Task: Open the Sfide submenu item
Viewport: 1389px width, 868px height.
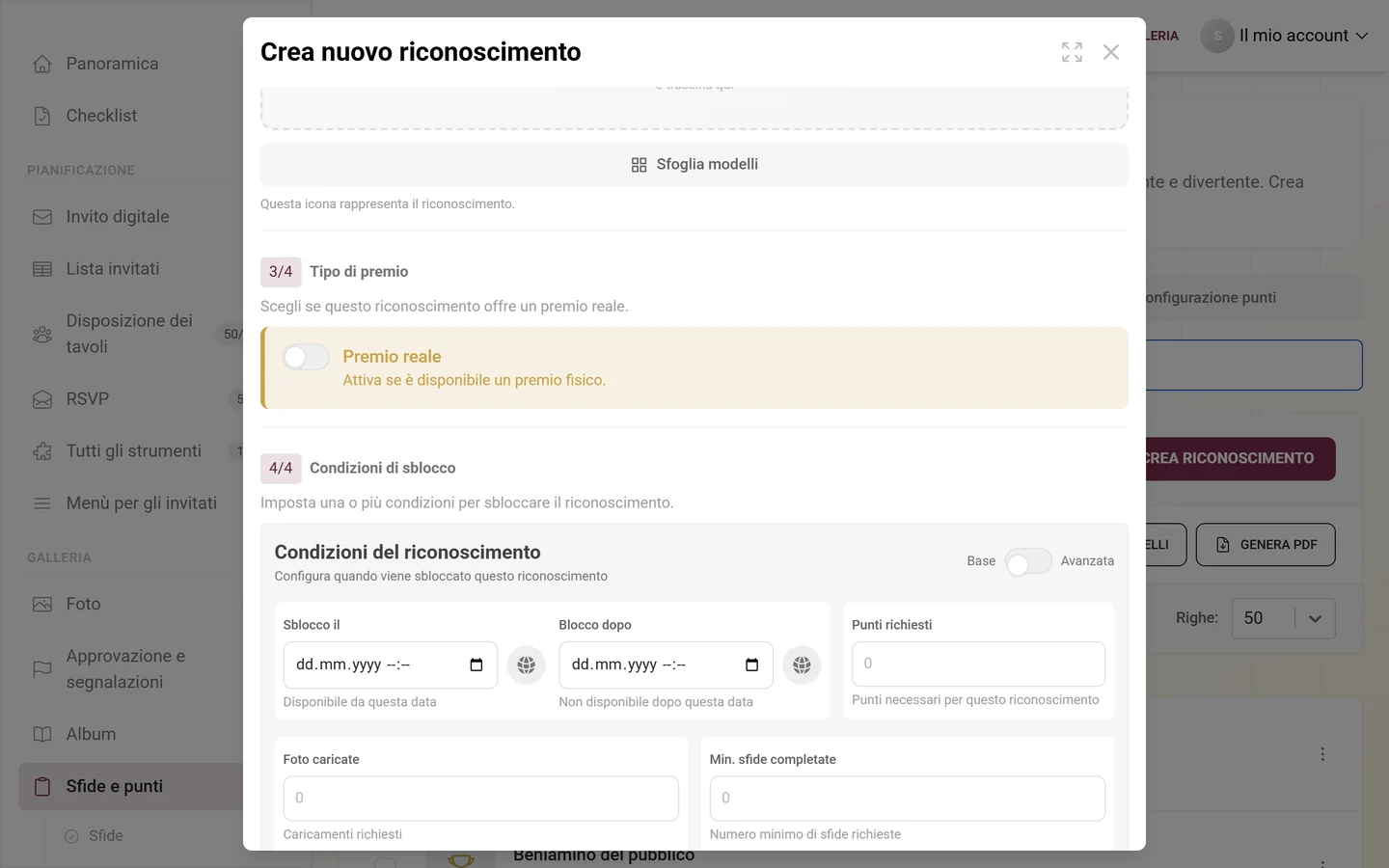Action: pos(106,836)
